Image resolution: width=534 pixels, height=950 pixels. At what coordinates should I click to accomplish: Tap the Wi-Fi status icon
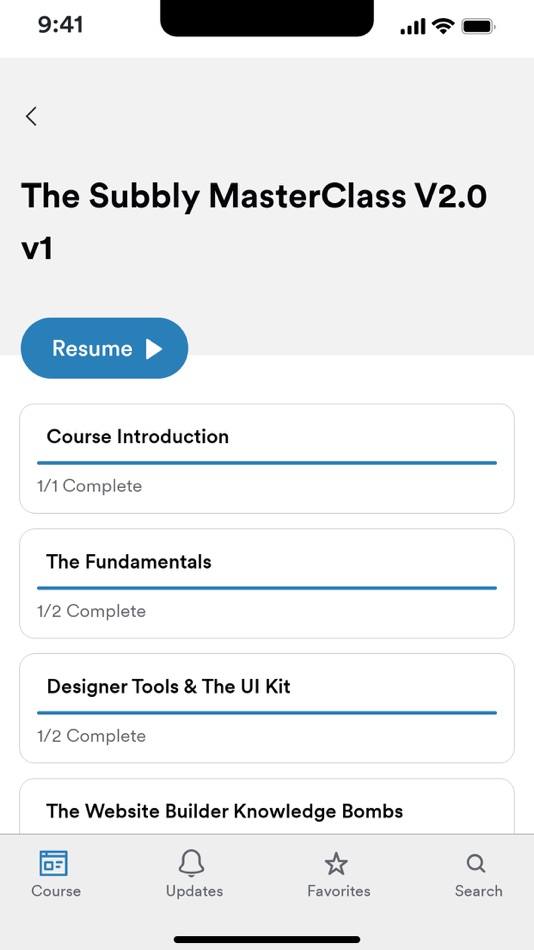coord(443,26)
